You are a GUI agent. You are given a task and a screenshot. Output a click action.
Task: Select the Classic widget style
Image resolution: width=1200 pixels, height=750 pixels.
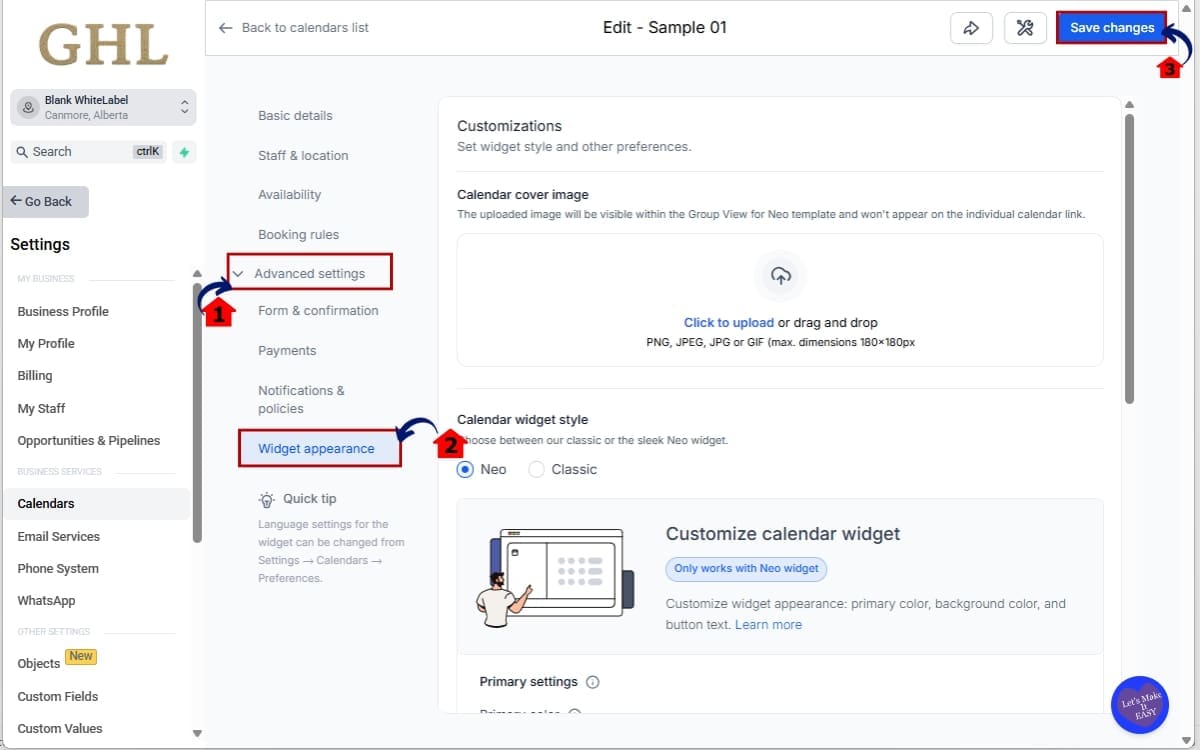[537, 469]
